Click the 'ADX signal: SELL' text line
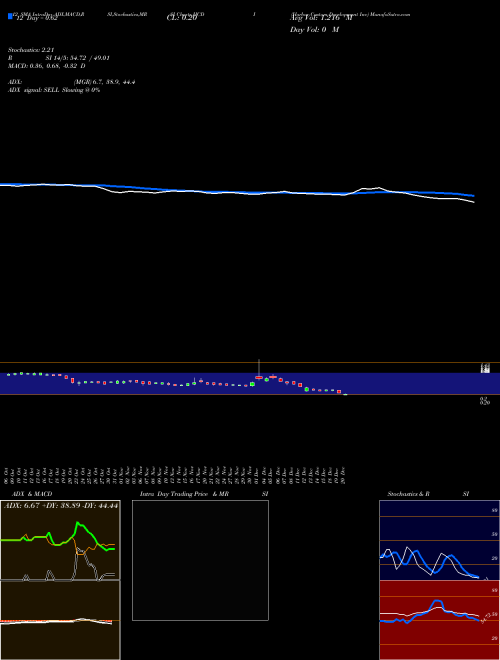This screenshot has width=500, height=660. 54,90
